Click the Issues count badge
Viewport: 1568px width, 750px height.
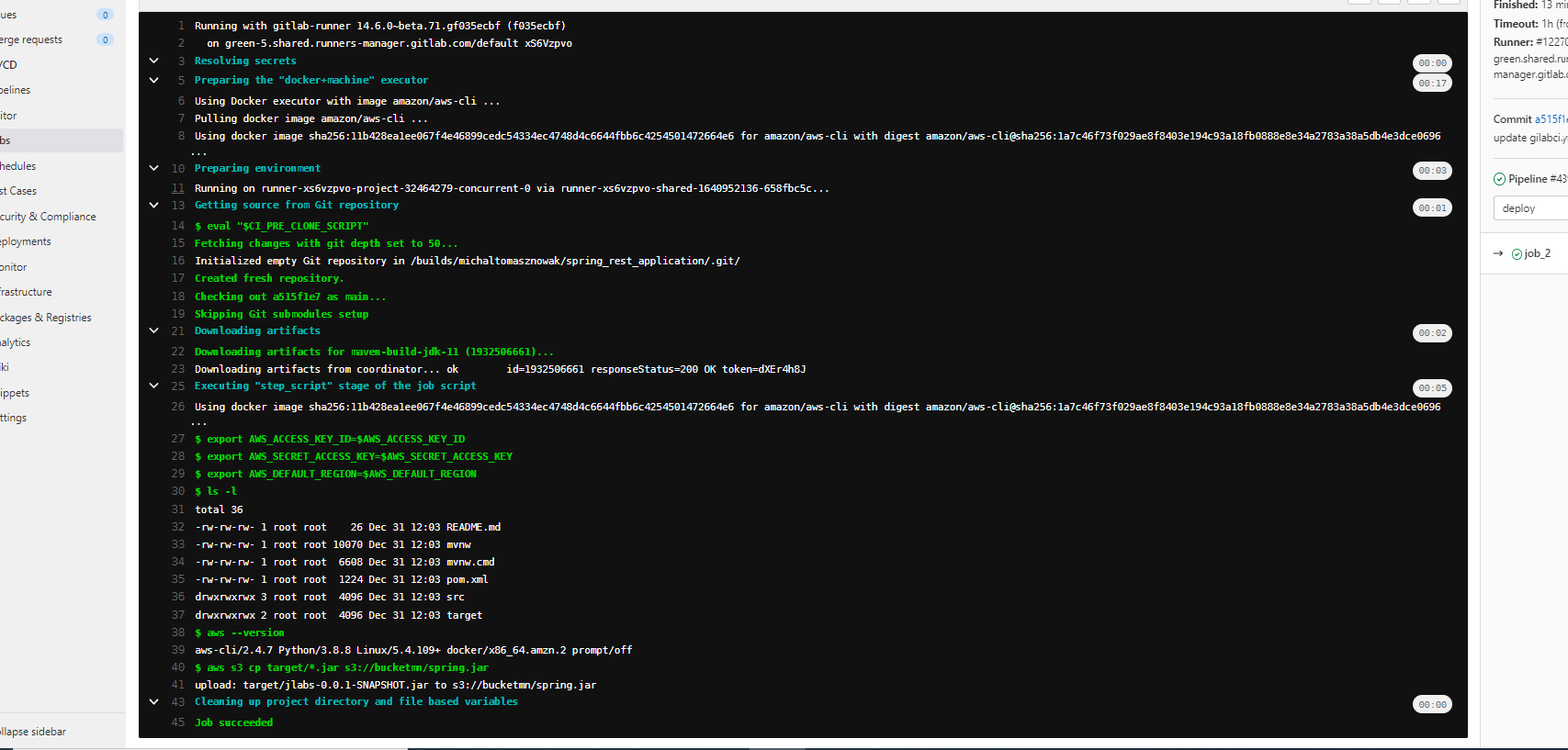click(105, 15)
